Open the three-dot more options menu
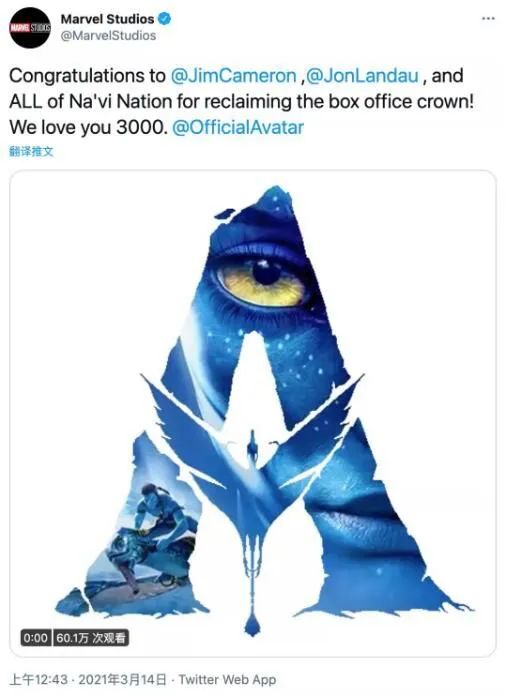This screenshot has height=694, width=510. coord(488,19)
